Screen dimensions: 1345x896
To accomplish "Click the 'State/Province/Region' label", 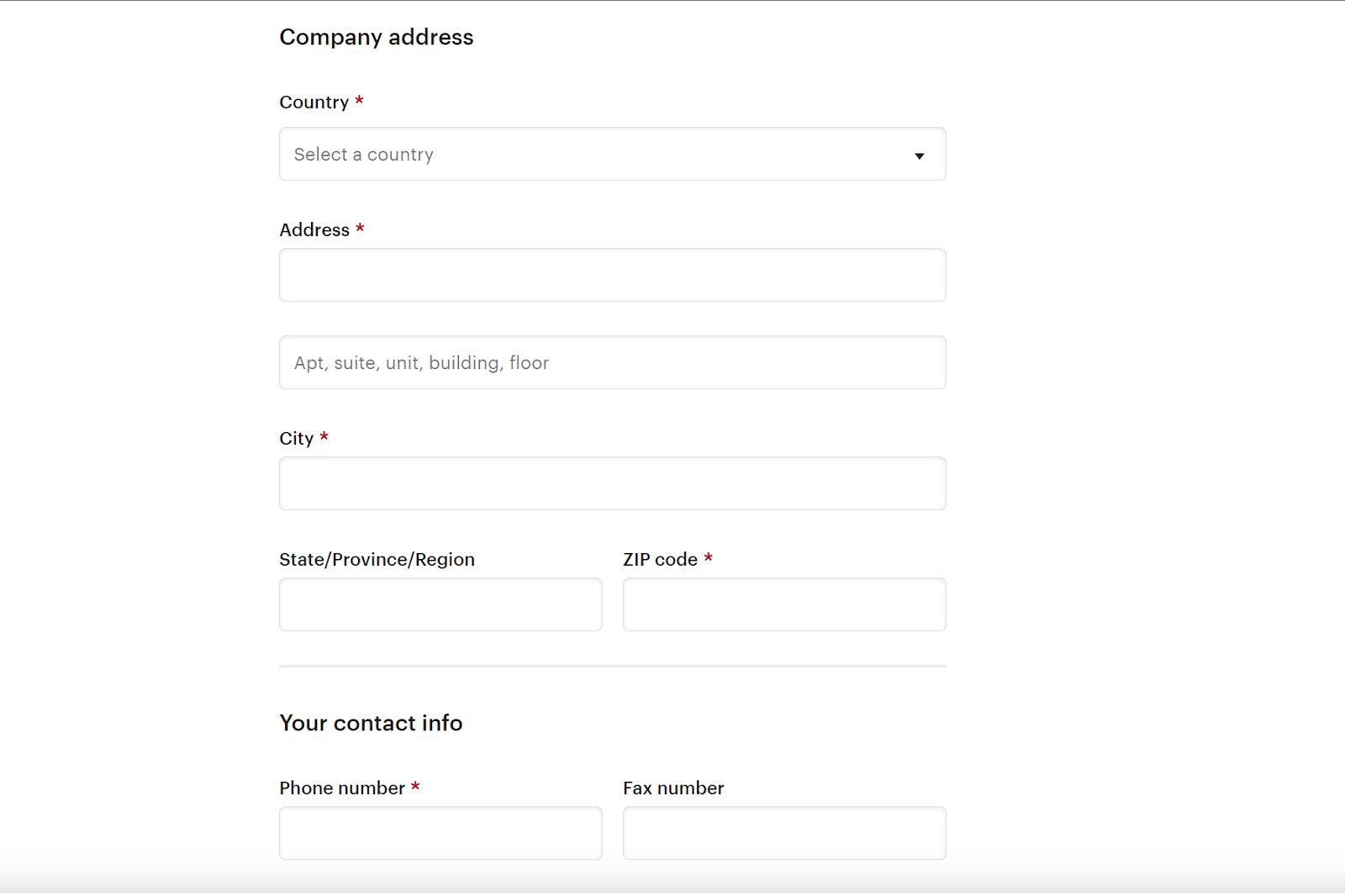I will click(x=377, y=560).
